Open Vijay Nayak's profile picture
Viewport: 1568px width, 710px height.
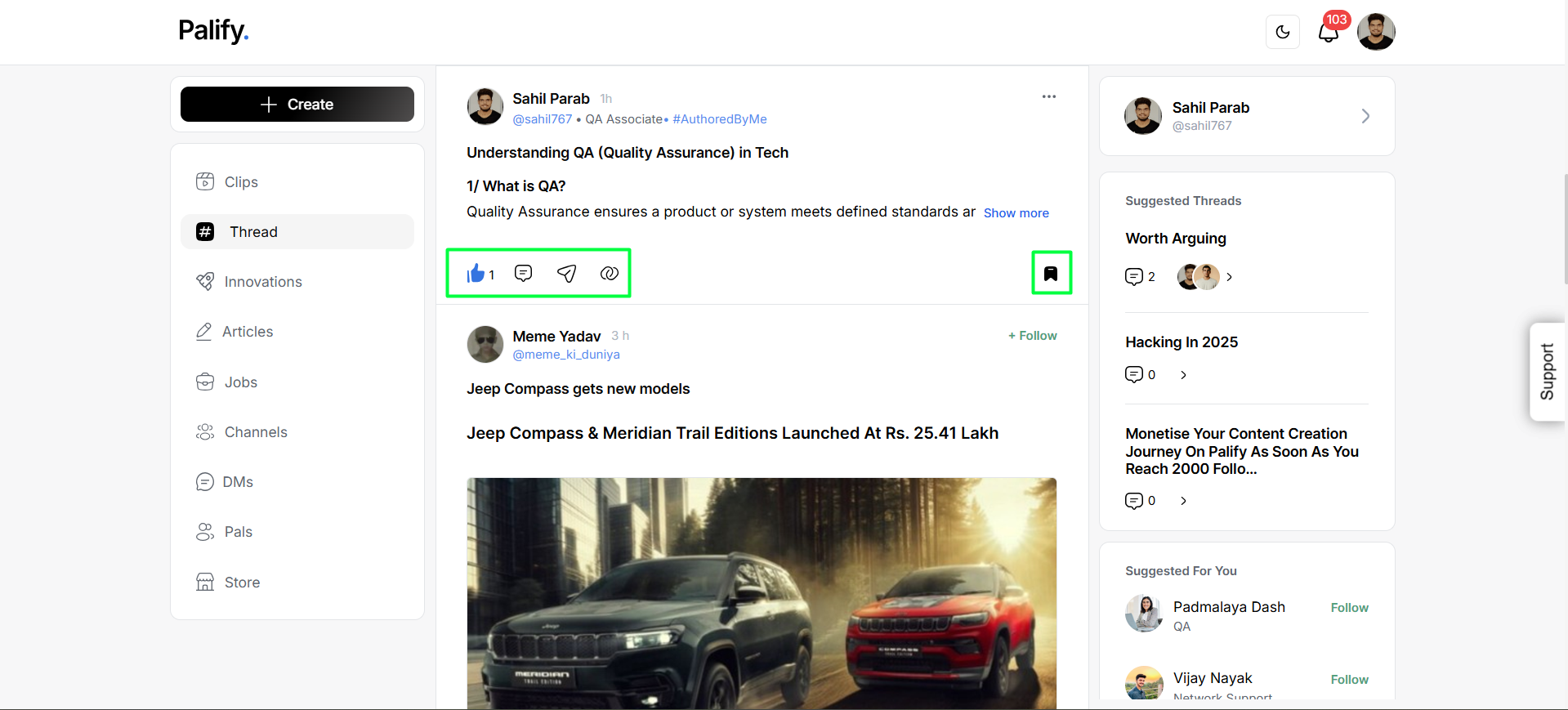tap(1144, 683)
